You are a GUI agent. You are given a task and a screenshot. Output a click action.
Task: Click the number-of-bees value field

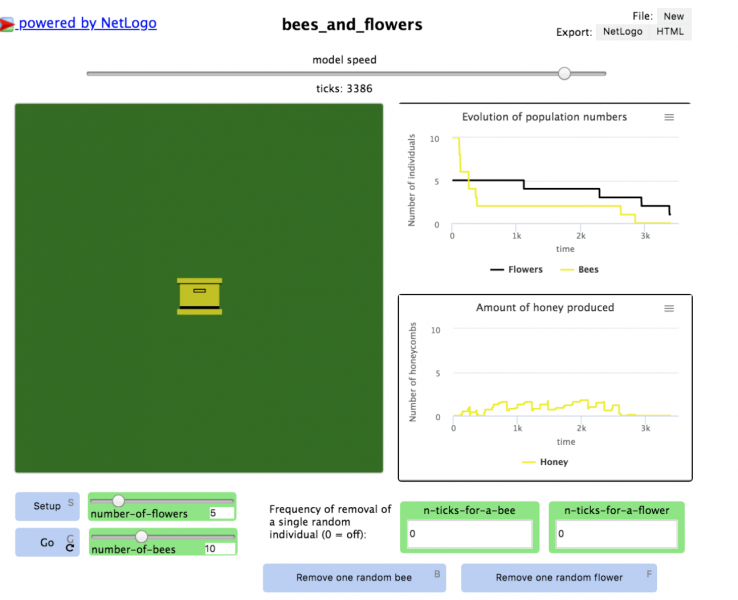coord(217,548)
